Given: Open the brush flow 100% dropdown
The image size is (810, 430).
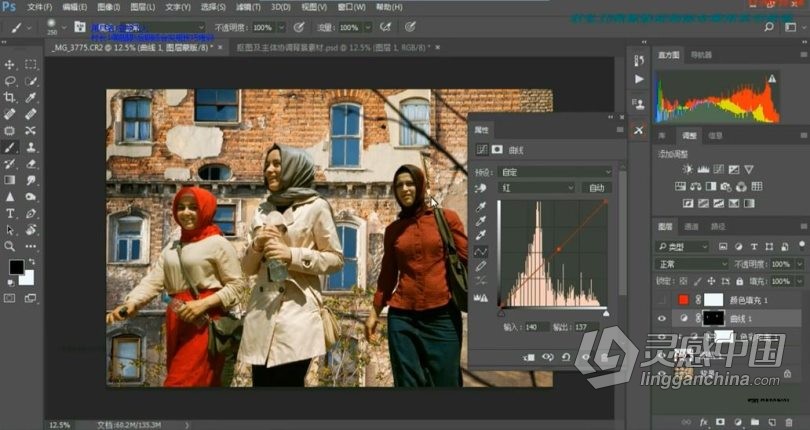Looking at the screenshot, I should (x=368, y=27).
